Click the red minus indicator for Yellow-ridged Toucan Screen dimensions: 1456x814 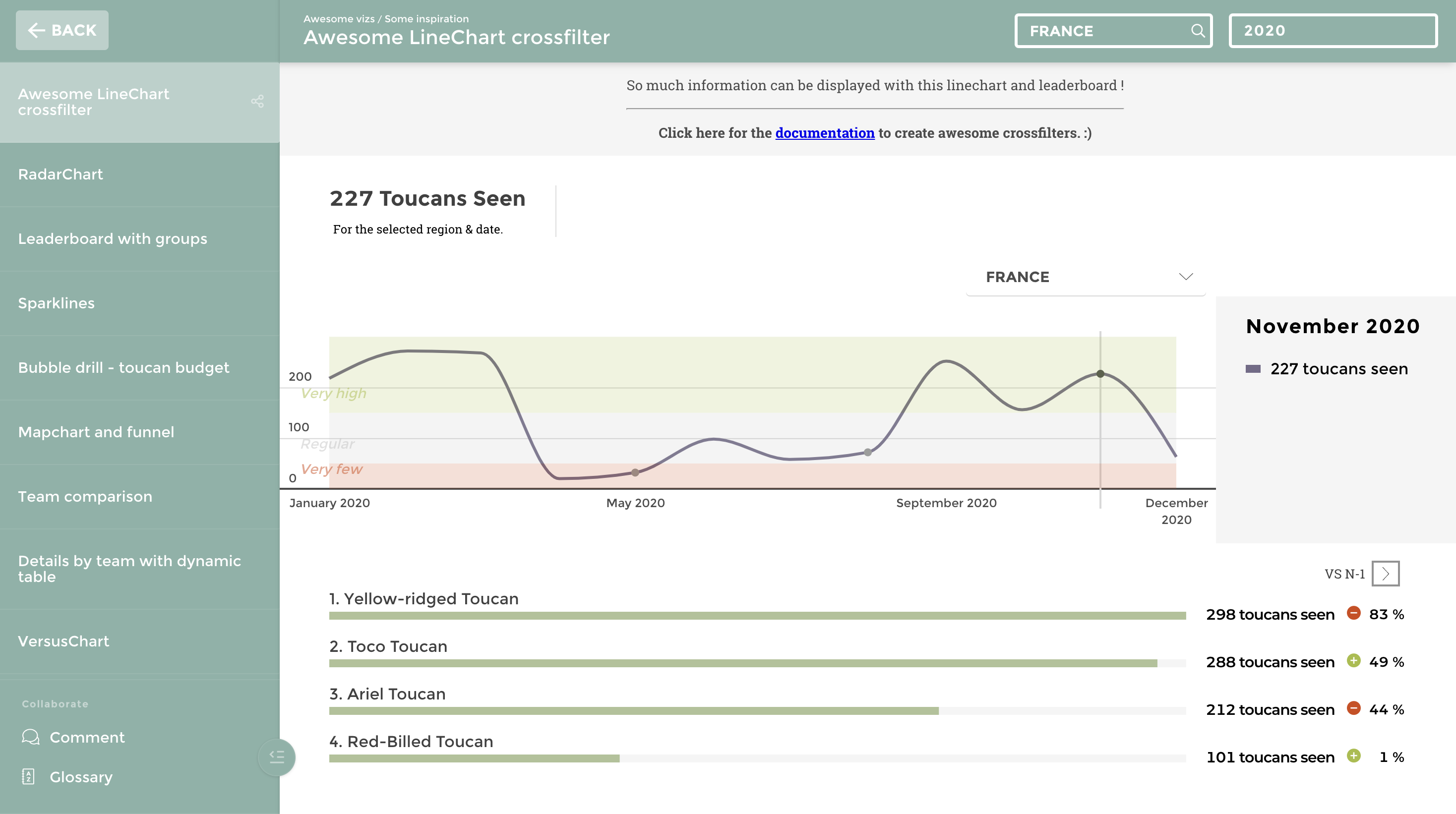(x=1354, y=613)
